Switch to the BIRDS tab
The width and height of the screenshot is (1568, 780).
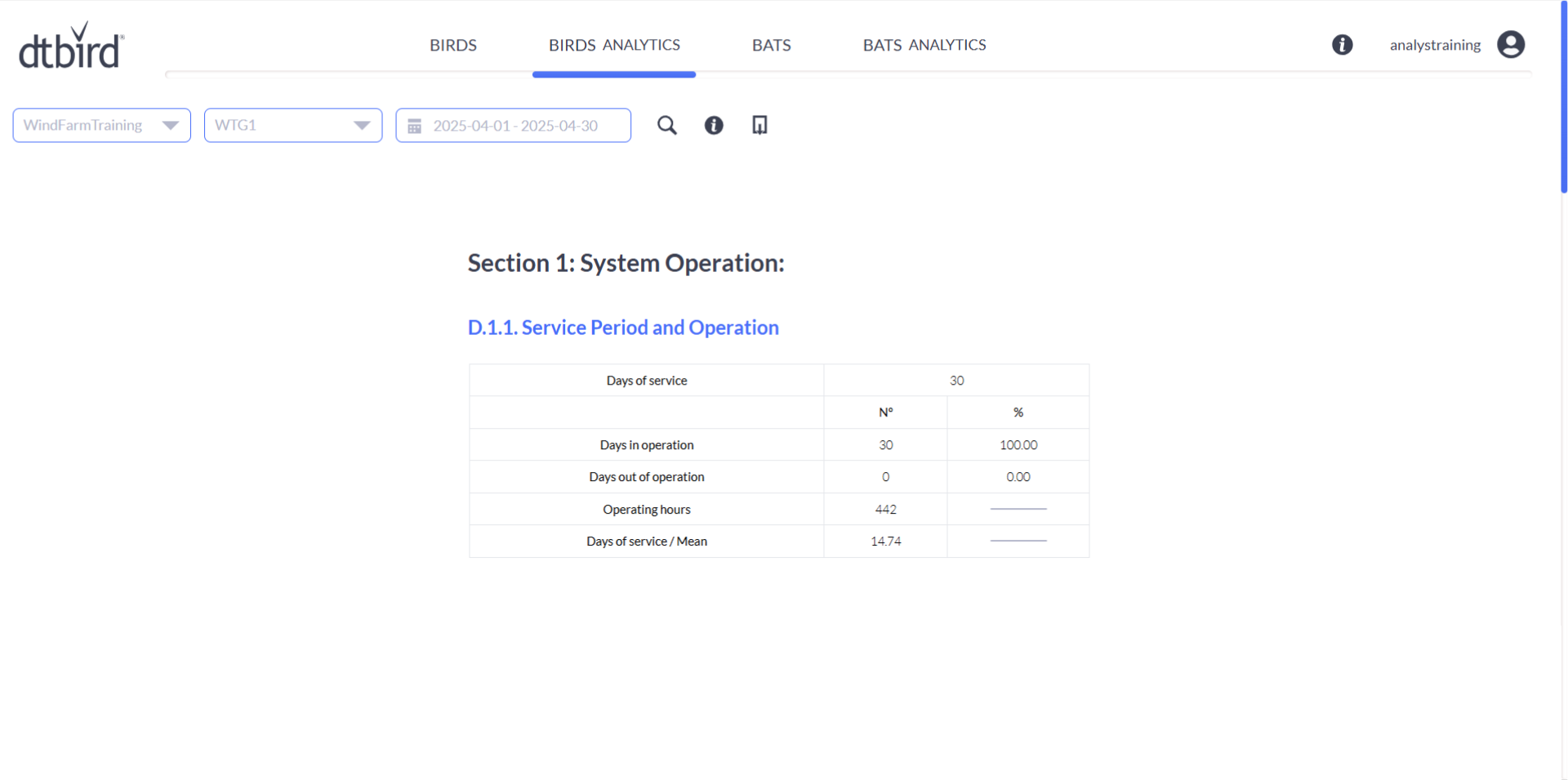[453, 45]
